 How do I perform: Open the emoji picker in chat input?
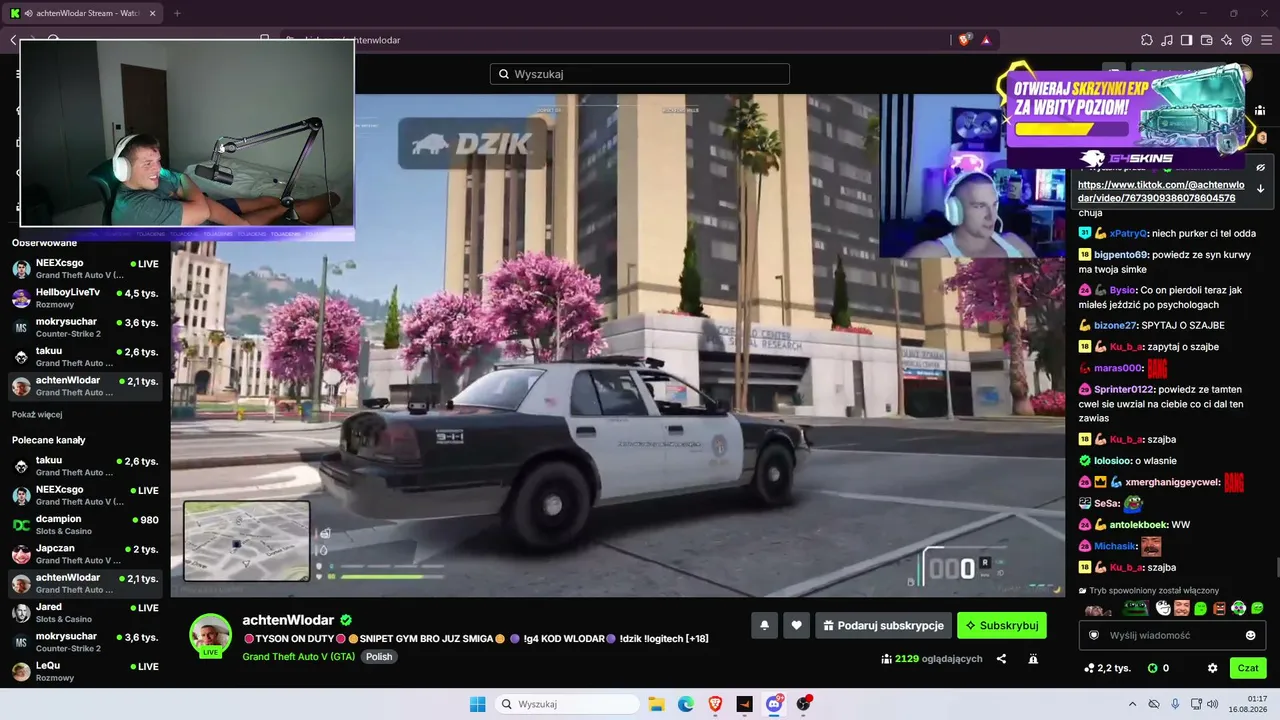pyautogui.click(x=1251, y=635)
